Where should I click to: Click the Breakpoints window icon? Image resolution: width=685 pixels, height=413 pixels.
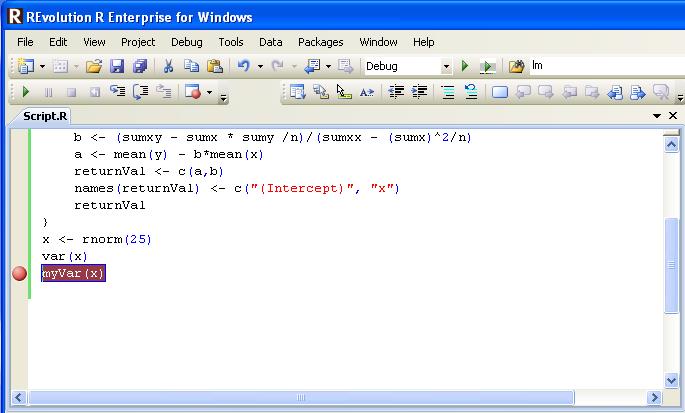click(x=193, y=92)
